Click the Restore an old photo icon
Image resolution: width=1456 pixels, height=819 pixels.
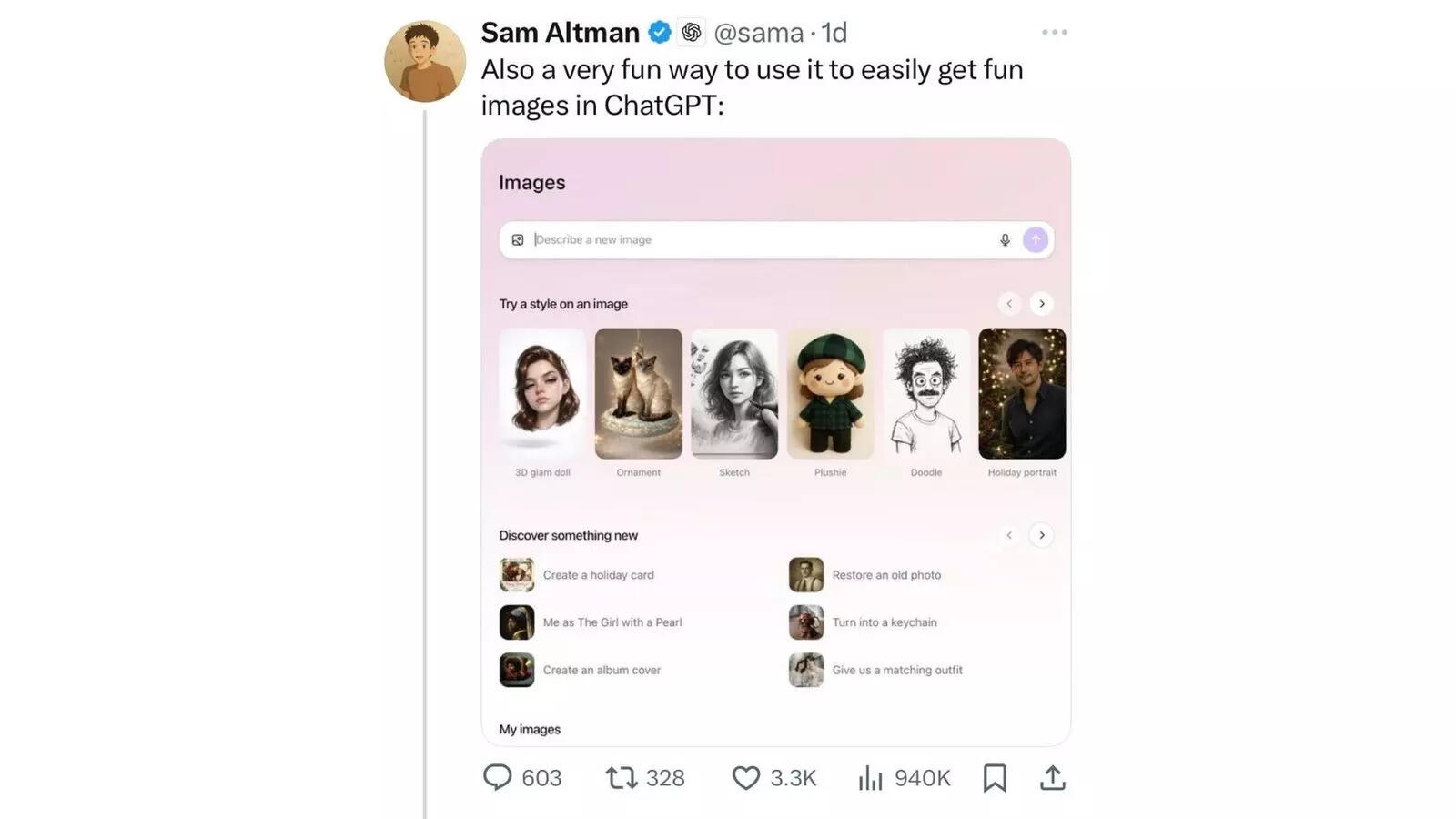[x=805, y=574]
